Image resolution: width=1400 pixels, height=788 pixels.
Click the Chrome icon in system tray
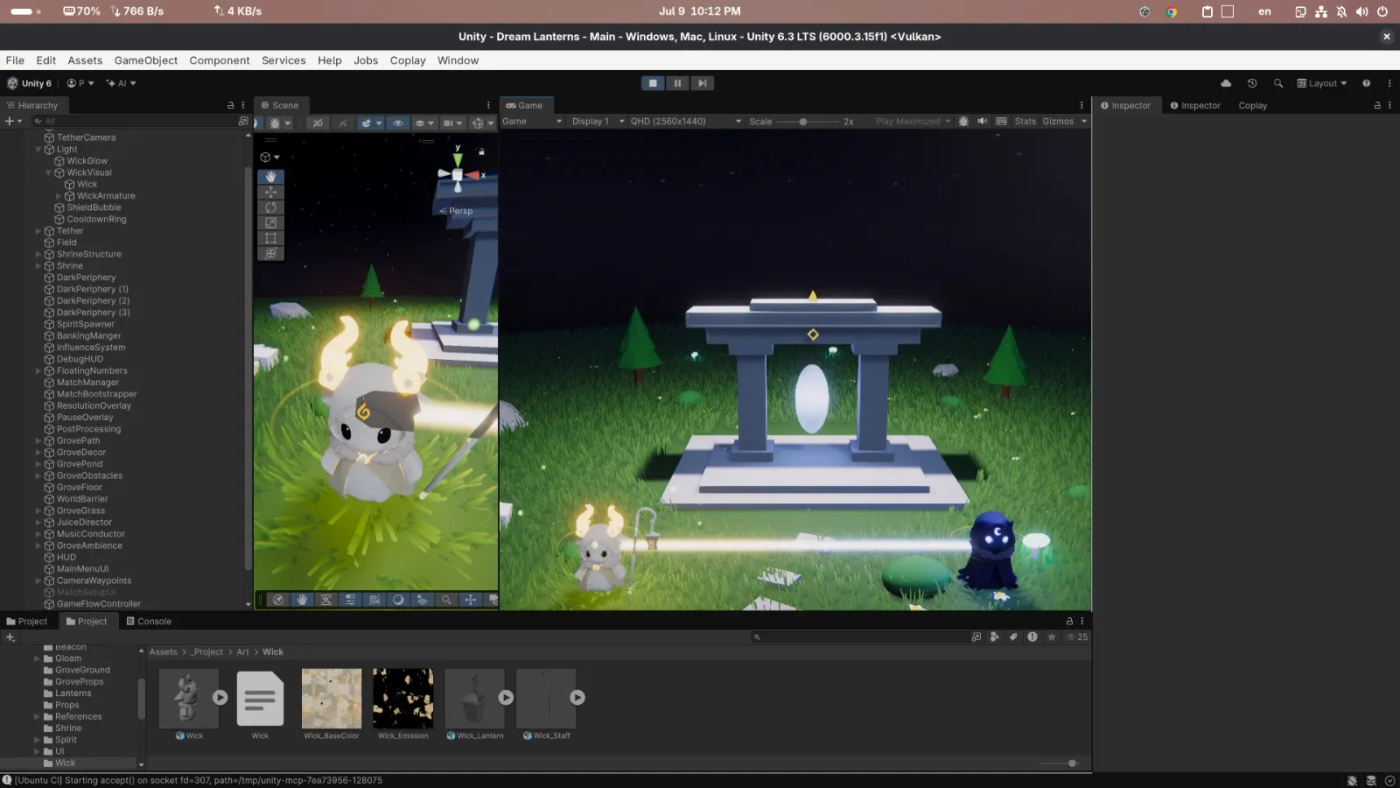coord(1172,12)
